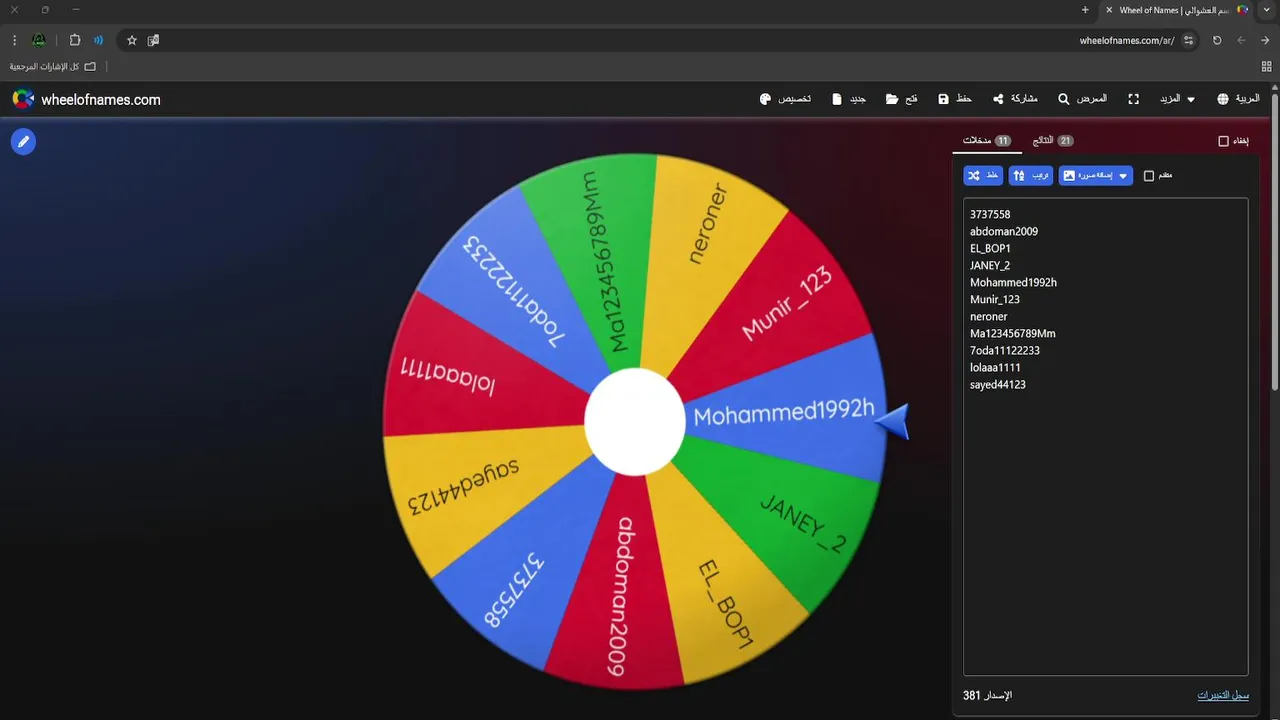Open the changelog link سجل التغييرات

(1223, 695)
